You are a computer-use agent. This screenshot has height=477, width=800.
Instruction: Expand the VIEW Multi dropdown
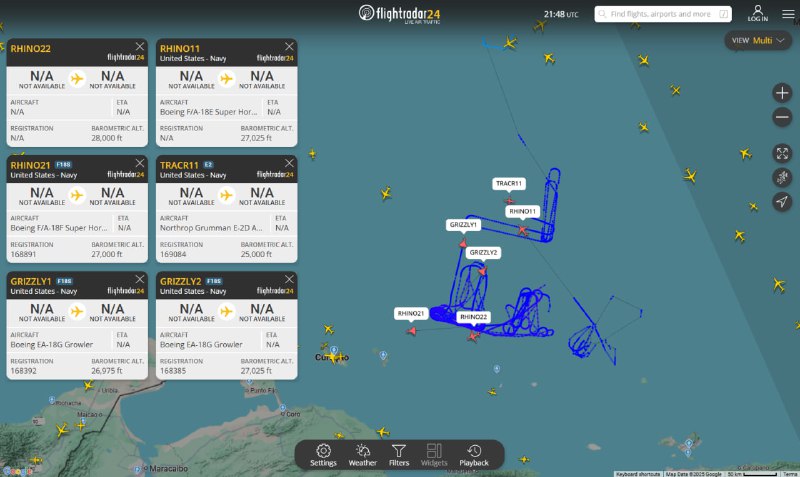coord(758,40)
